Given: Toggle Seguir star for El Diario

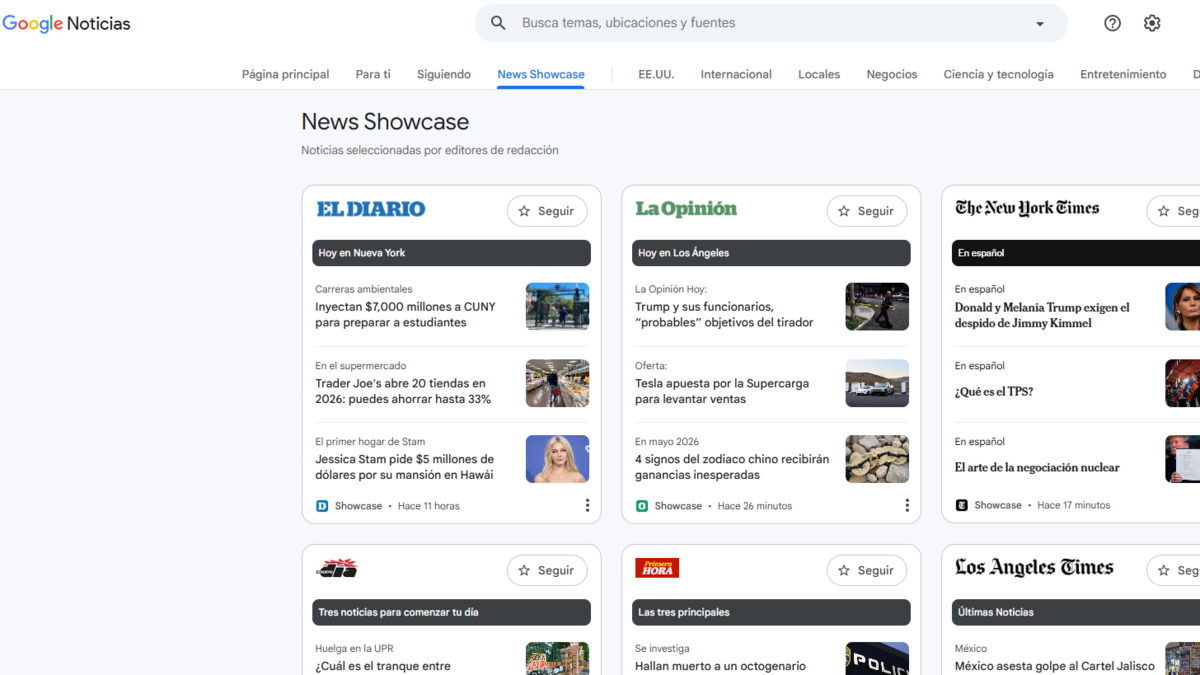Looking at the screenshot, I should [547, 211].
